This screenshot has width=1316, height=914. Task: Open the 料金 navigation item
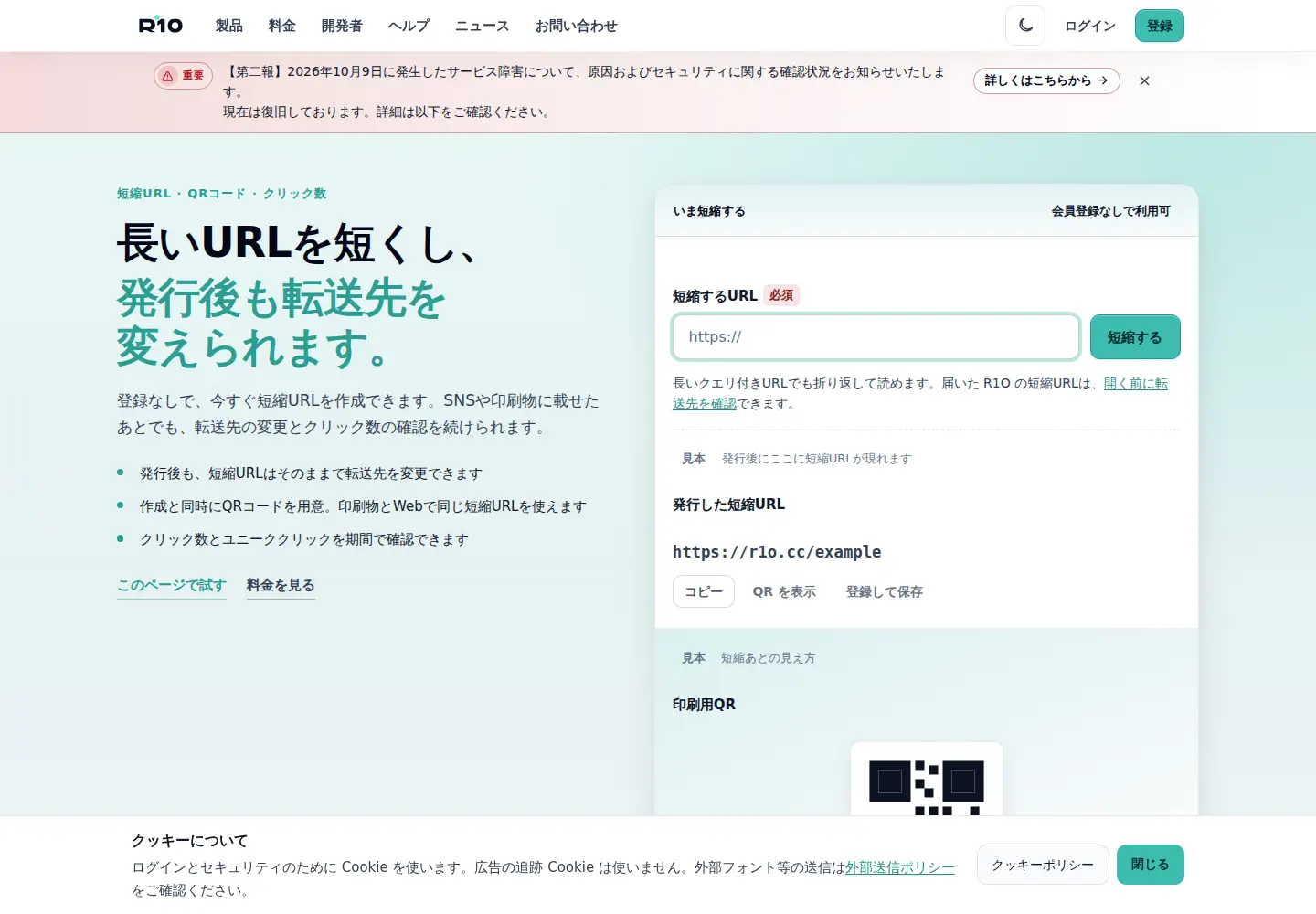(x=281, y=26)
